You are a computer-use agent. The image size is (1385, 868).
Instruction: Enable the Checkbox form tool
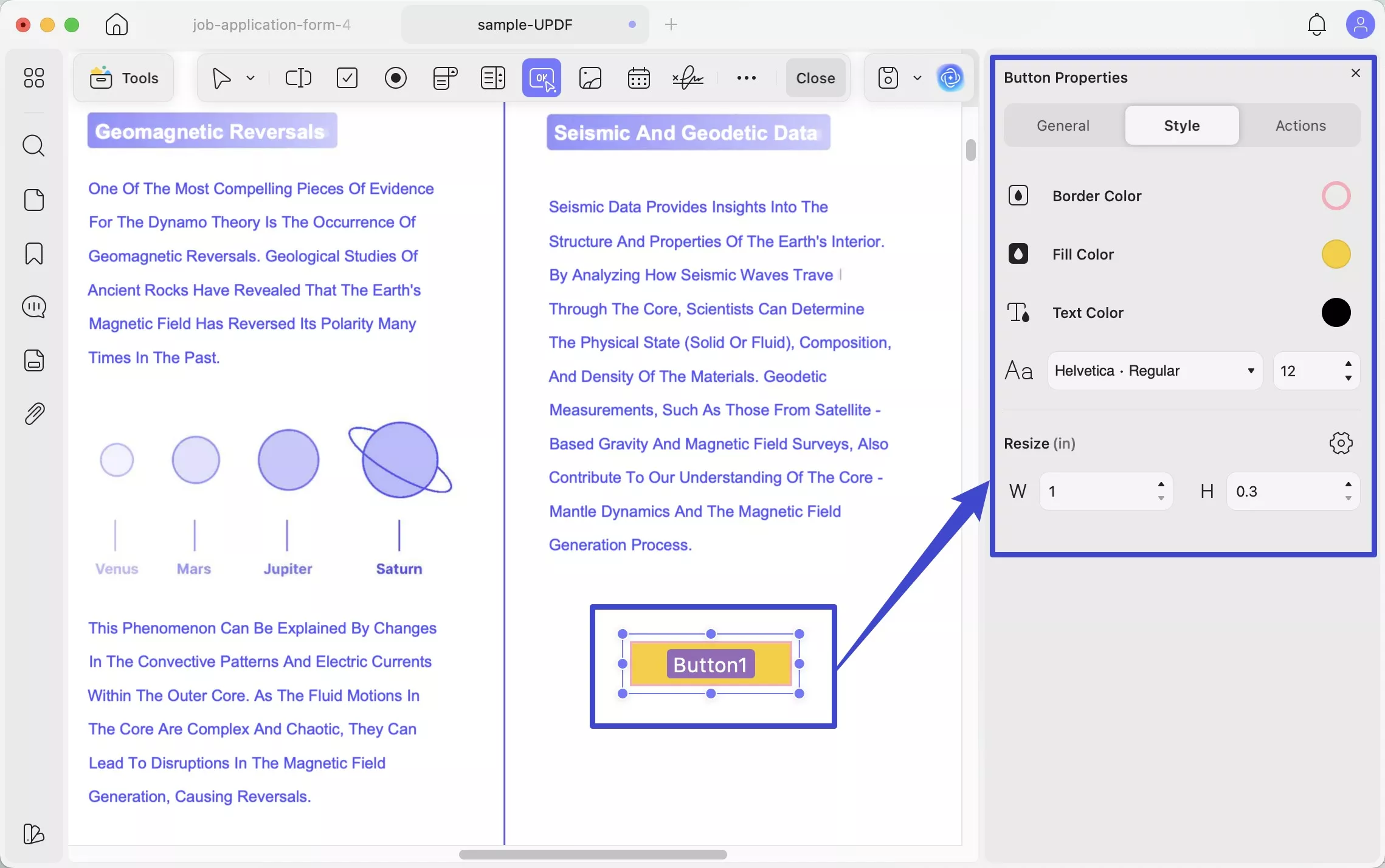tap(347, 78)
